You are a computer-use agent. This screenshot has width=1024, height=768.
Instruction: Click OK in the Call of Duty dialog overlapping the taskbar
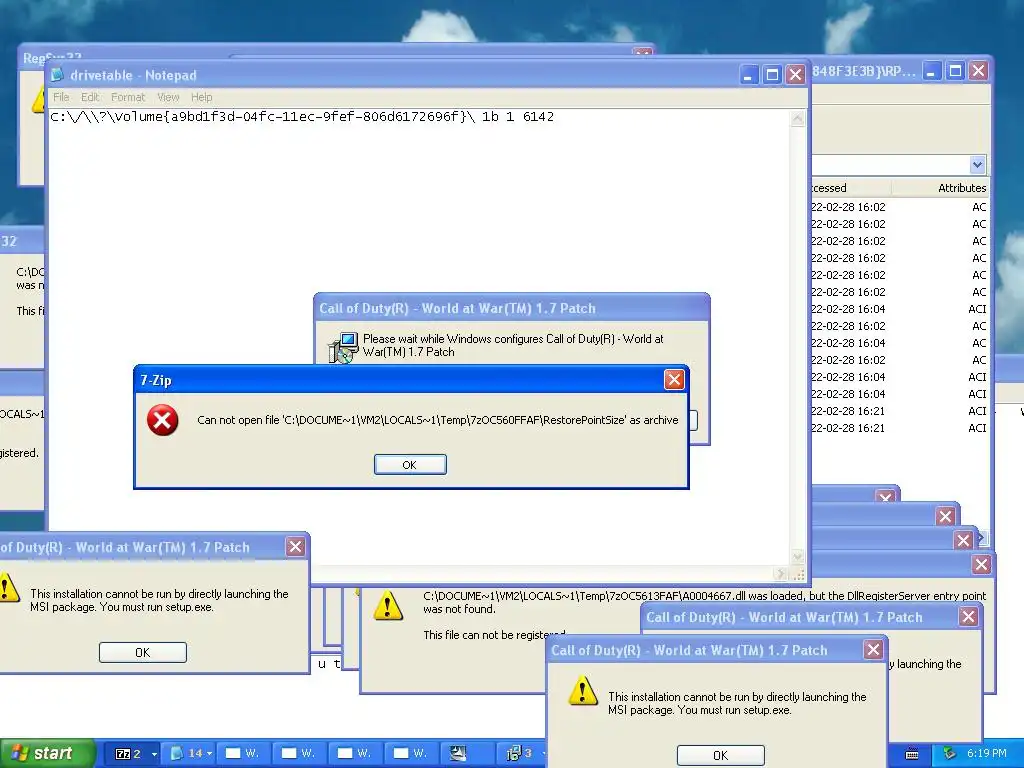coord(720,755)
